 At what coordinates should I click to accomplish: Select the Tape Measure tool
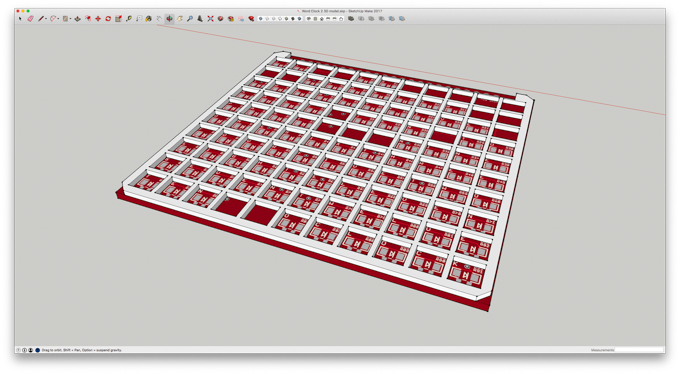[x=128, y=19]
